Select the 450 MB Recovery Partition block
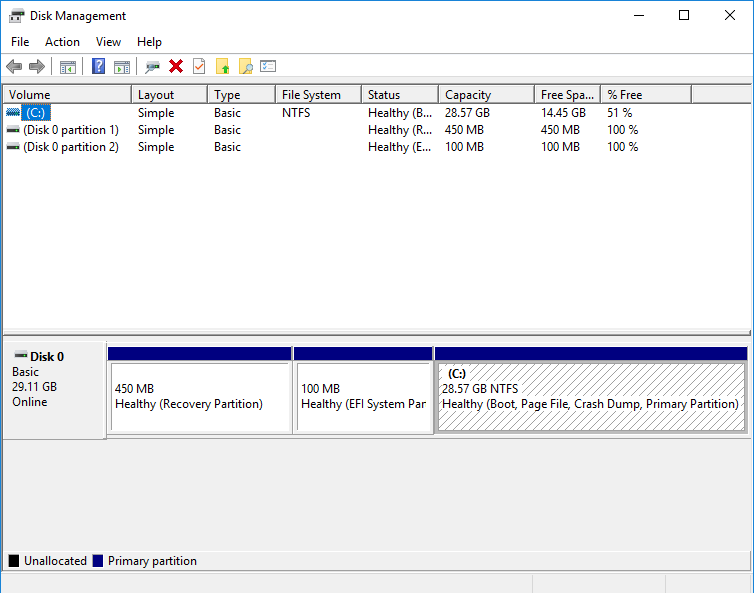Screen dimensions: 754x593 point(199,397)
